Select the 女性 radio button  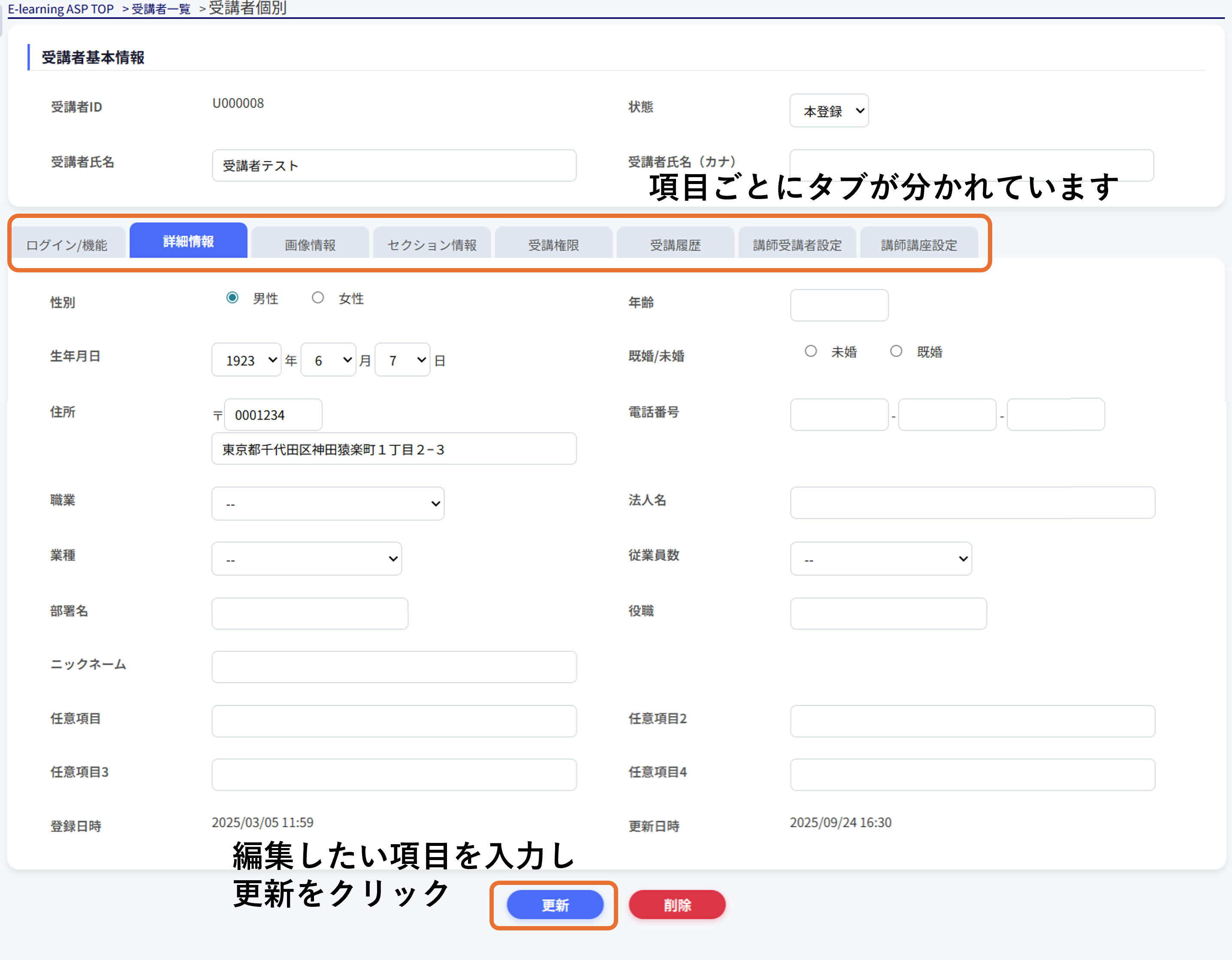tap(317, 298)
